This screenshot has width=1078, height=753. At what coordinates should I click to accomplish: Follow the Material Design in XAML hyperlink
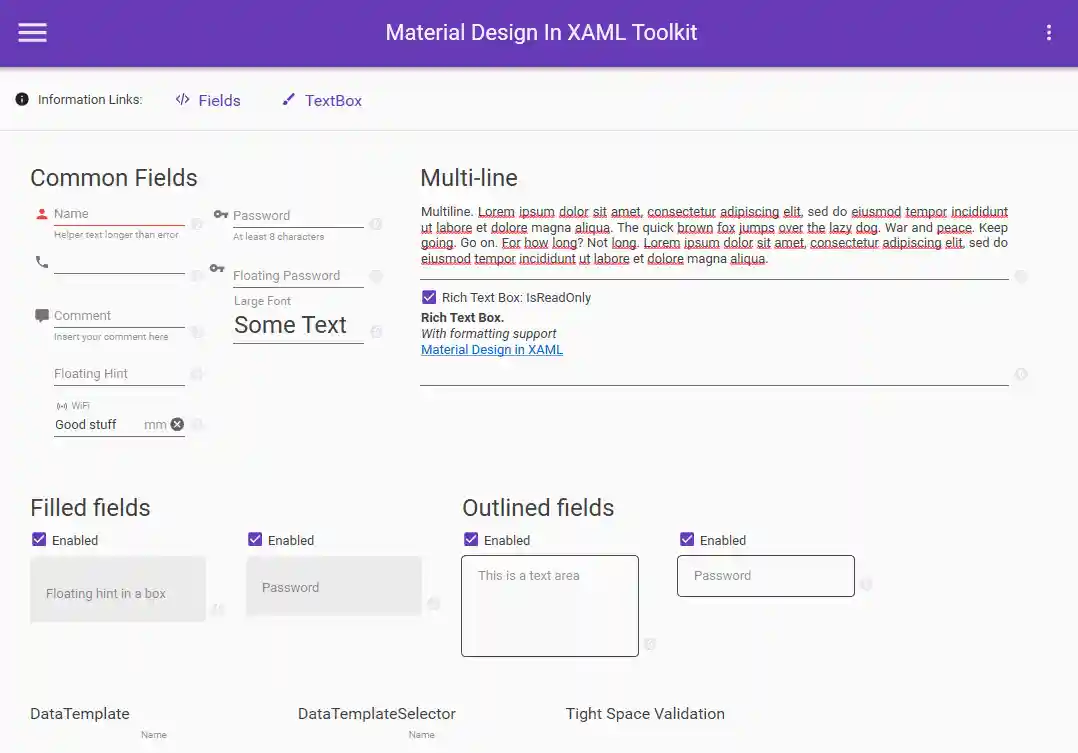(x=492, y=350)
